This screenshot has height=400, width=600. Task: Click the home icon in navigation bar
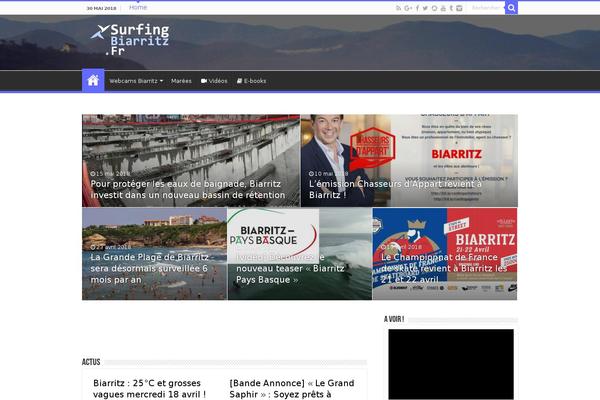click(93, 80)
